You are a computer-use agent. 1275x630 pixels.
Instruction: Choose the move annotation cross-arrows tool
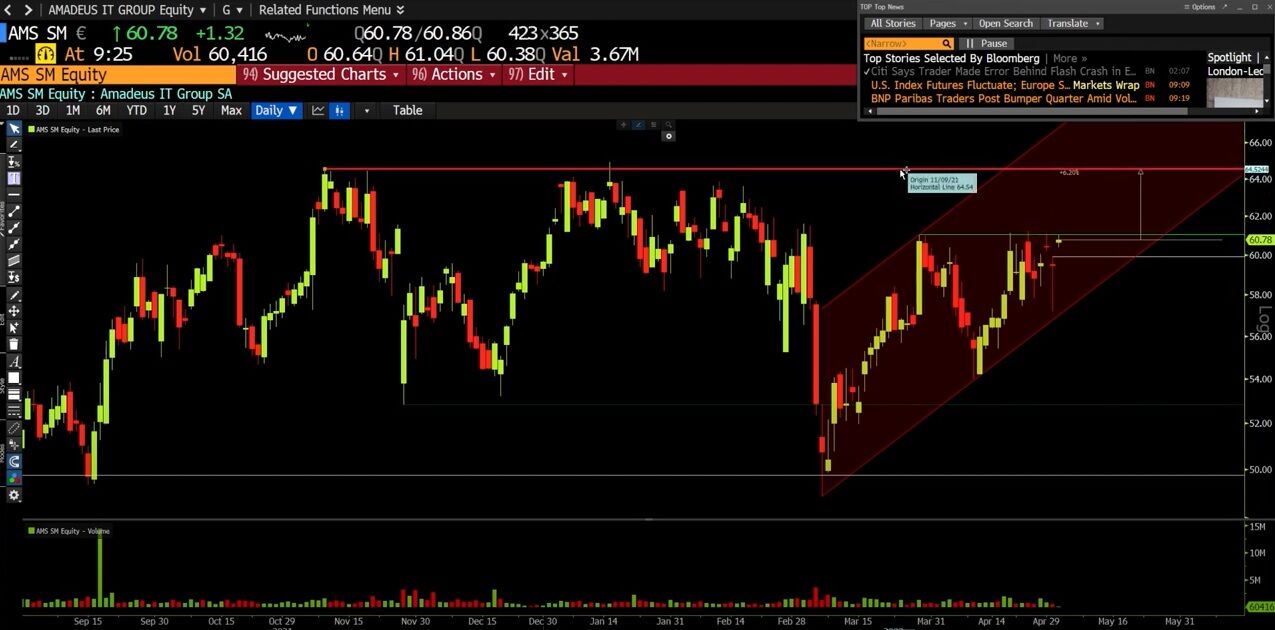14,310
